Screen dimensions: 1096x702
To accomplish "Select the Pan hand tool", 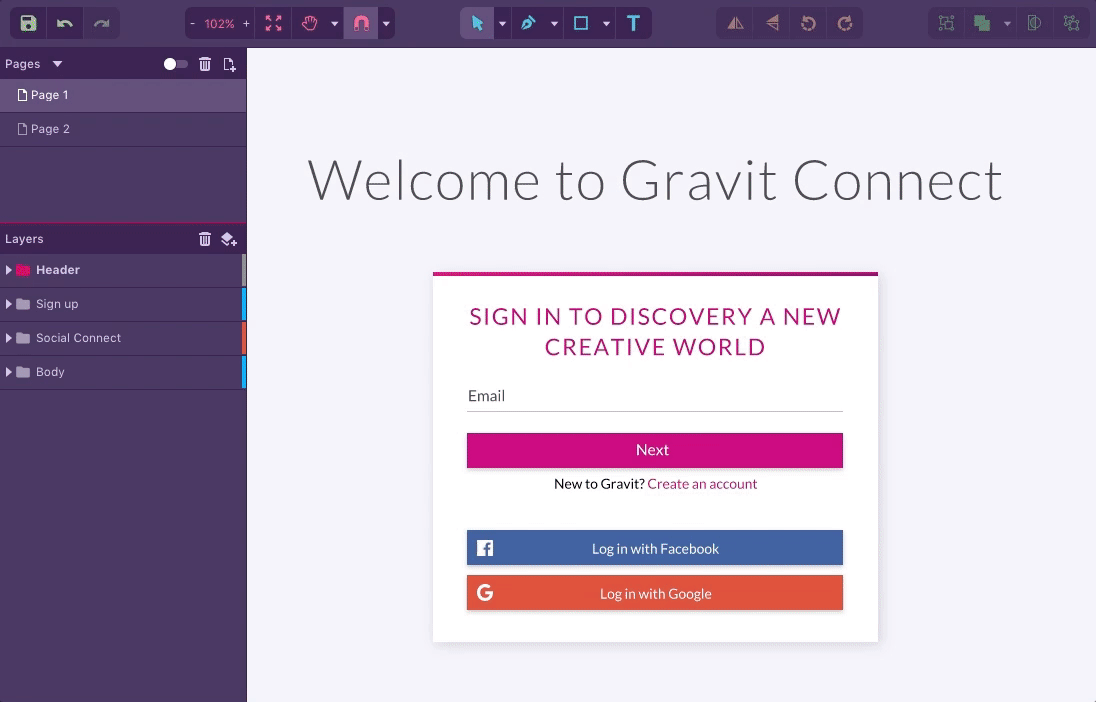I will coord(310,23).
